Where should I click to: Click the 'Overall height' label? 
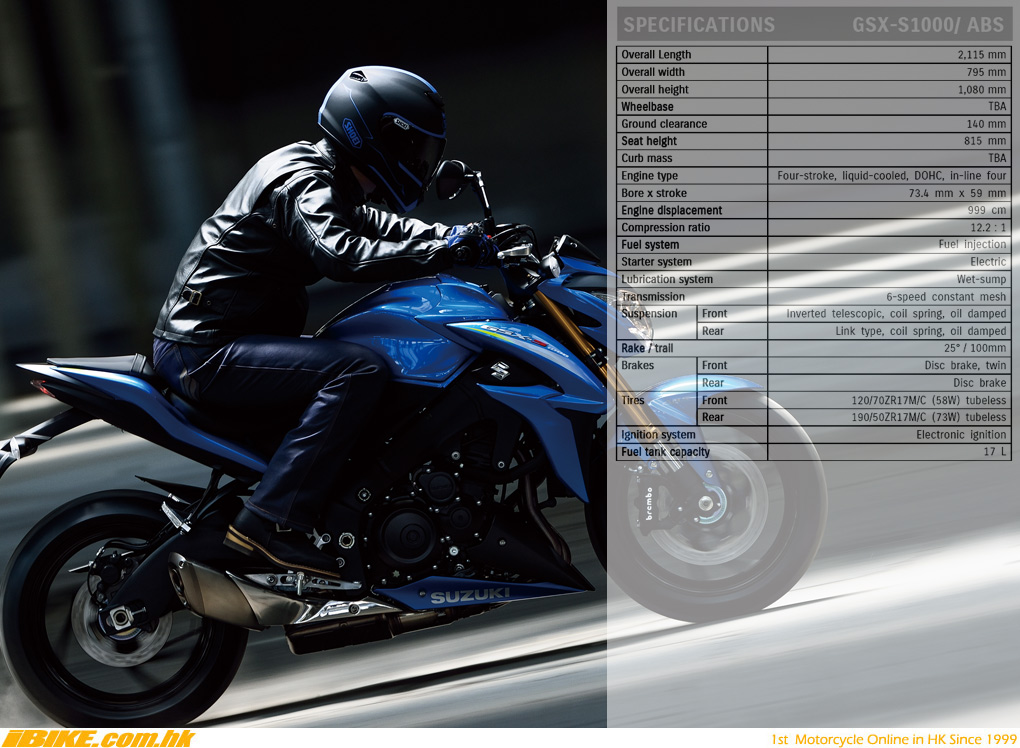(x=654, y=90)
